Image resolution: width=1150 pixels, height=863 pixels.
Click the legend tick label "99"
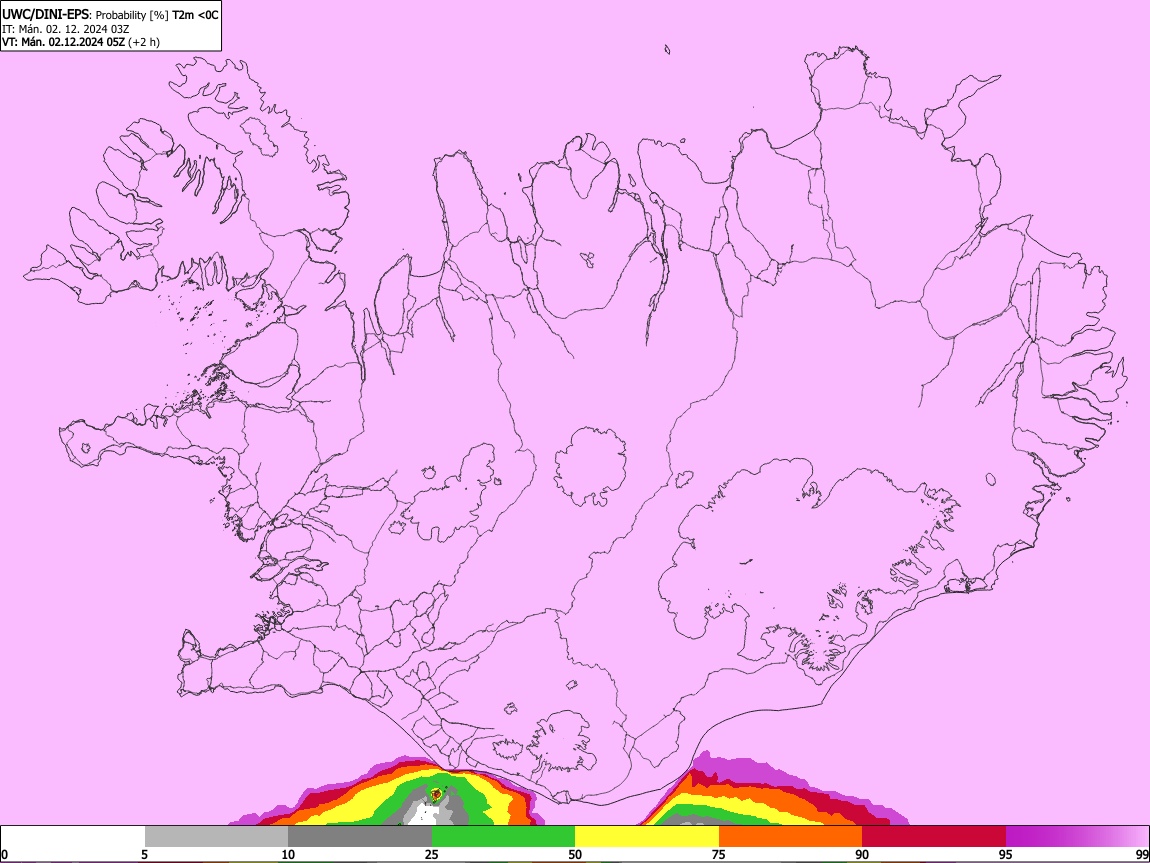click(1142, 854)
